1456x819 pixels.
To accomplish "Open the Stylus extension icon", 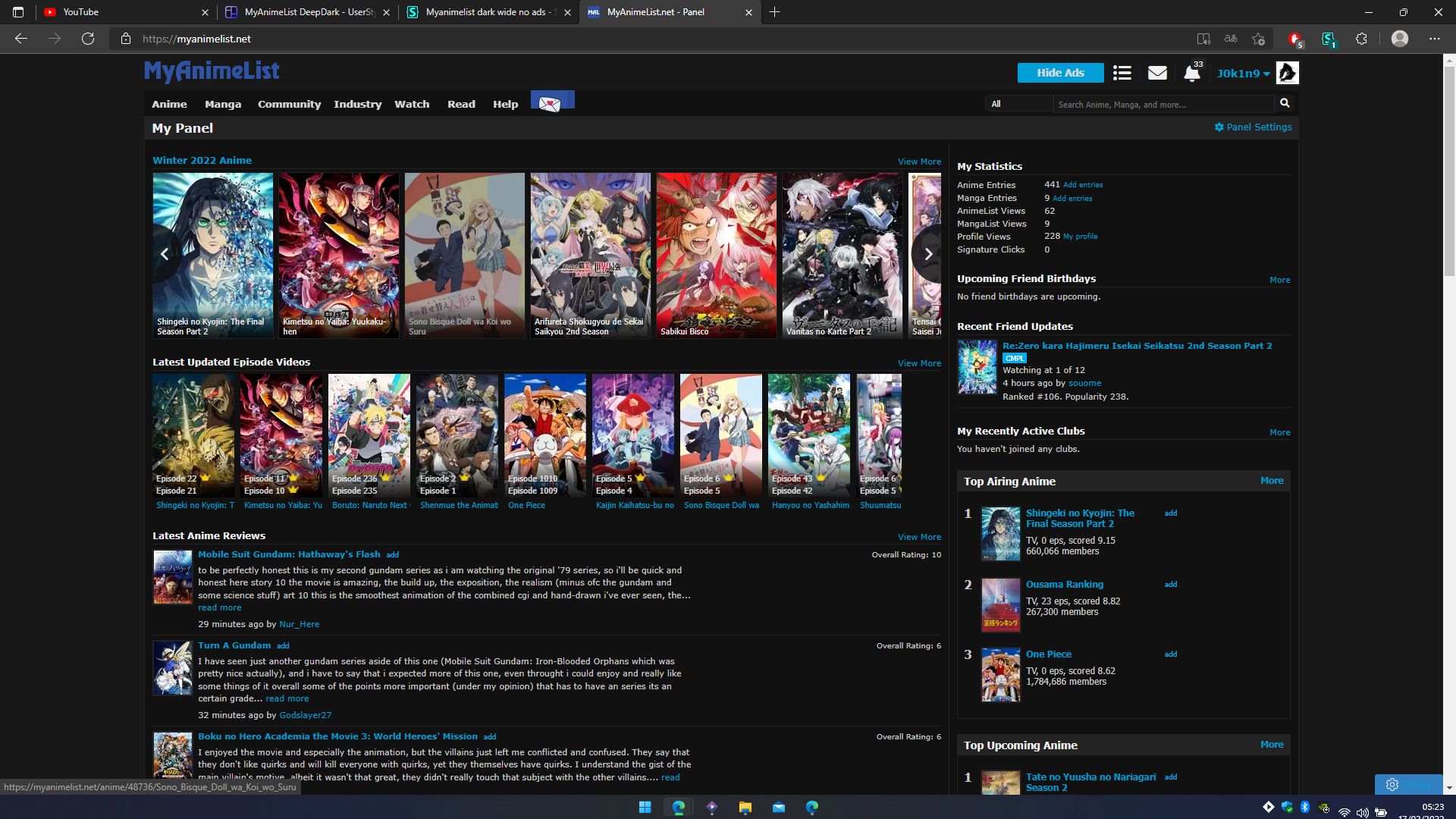I will [1329, 39].
